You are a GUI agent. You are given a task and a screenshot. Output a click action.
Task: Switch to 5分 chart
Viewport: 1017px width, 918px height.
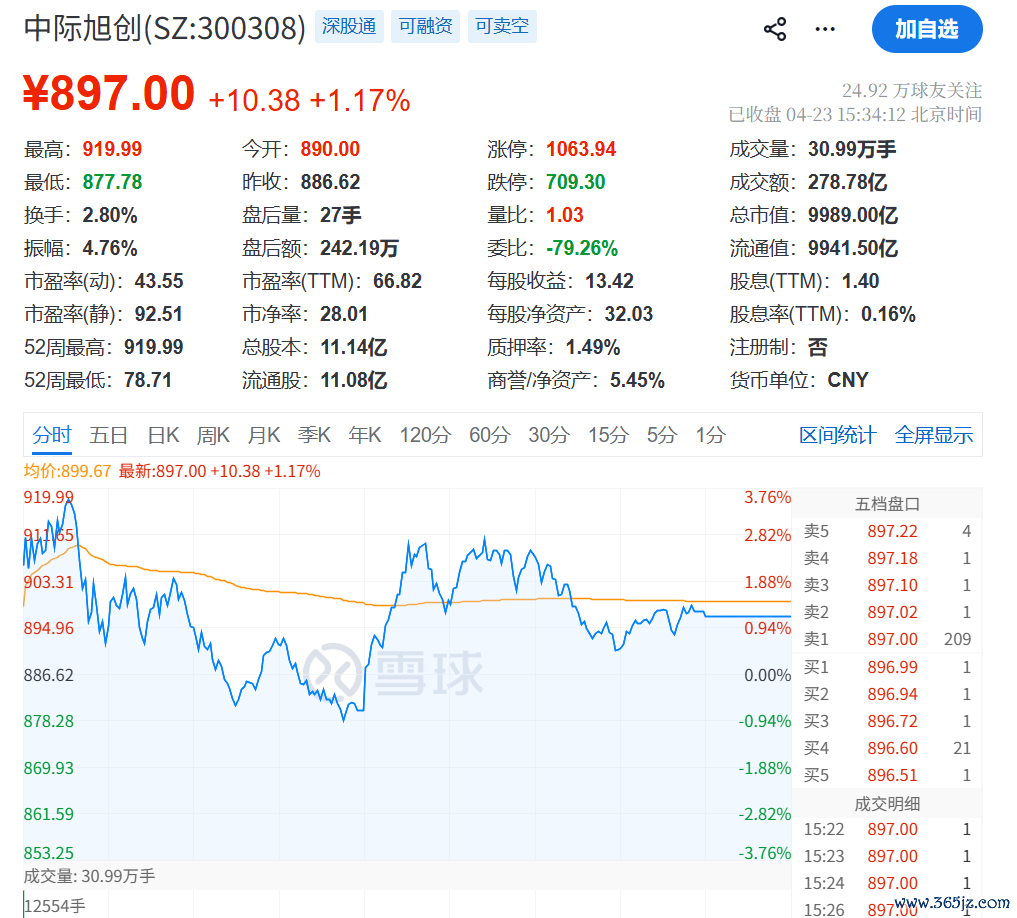[662, 435]
